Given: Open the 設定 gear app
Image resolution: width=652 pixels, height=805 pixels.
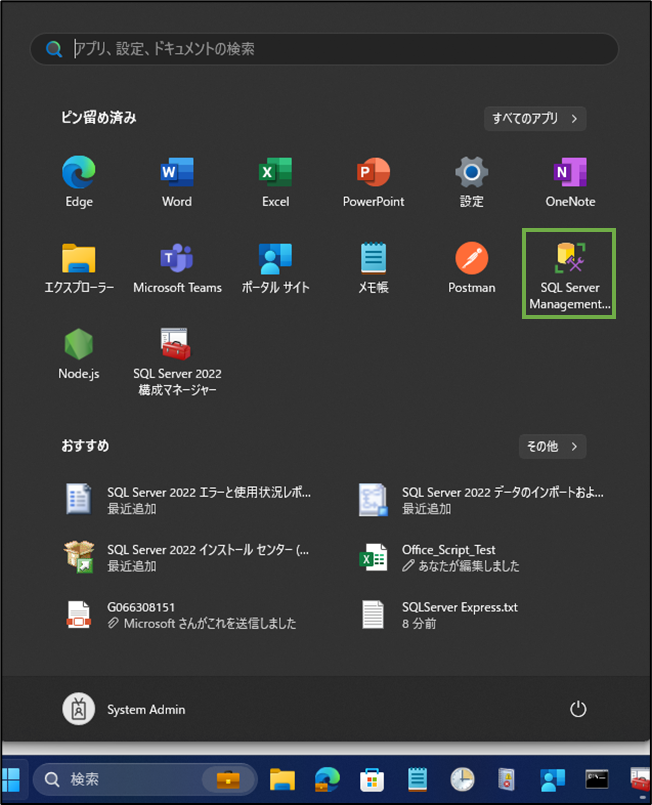Looking at the screenshot, I should coord(471,182).
